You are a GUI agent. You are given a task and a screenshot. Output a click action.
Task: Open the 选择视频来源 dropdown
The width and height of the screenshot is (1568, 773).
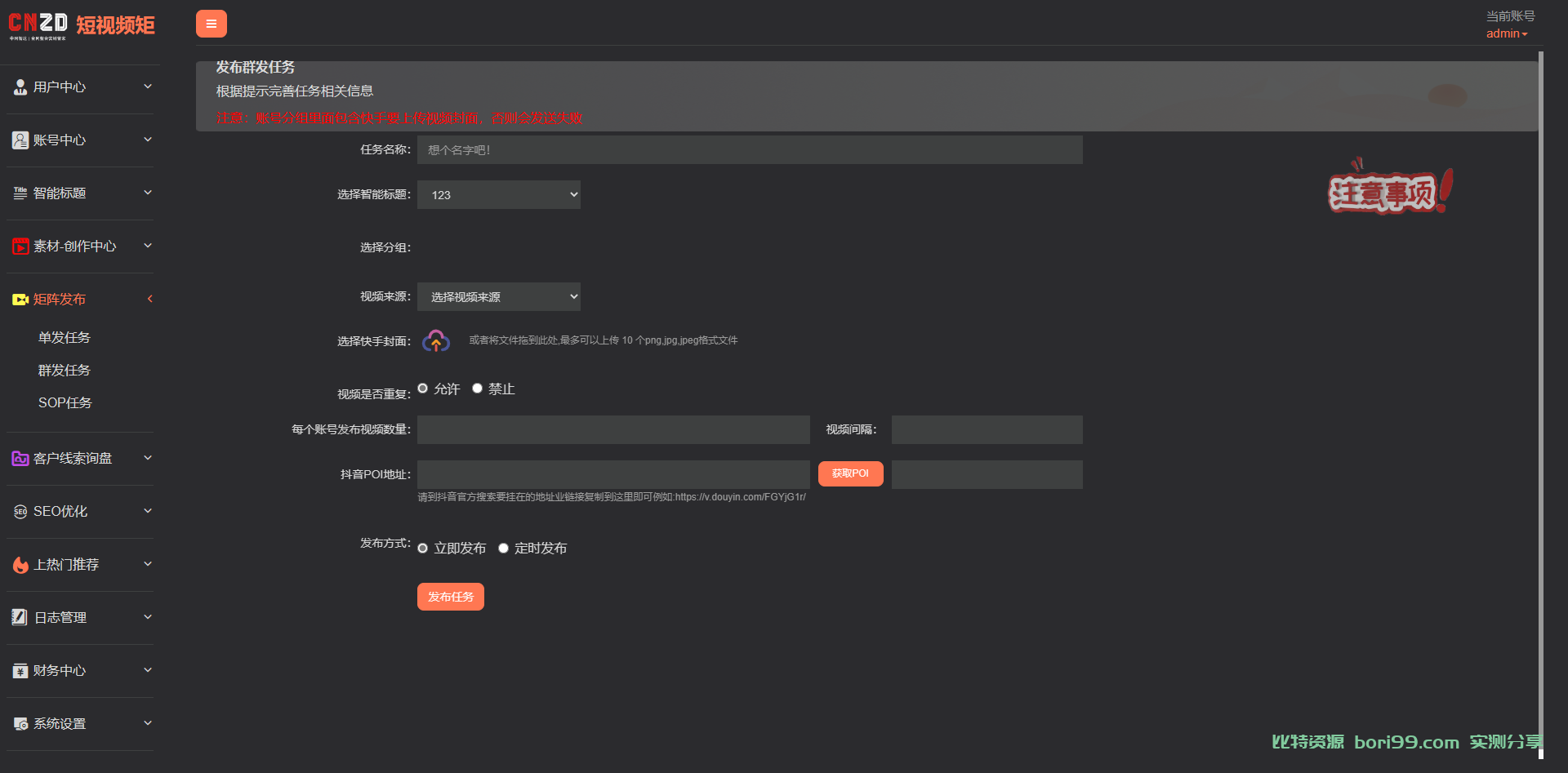click(499, 297)
